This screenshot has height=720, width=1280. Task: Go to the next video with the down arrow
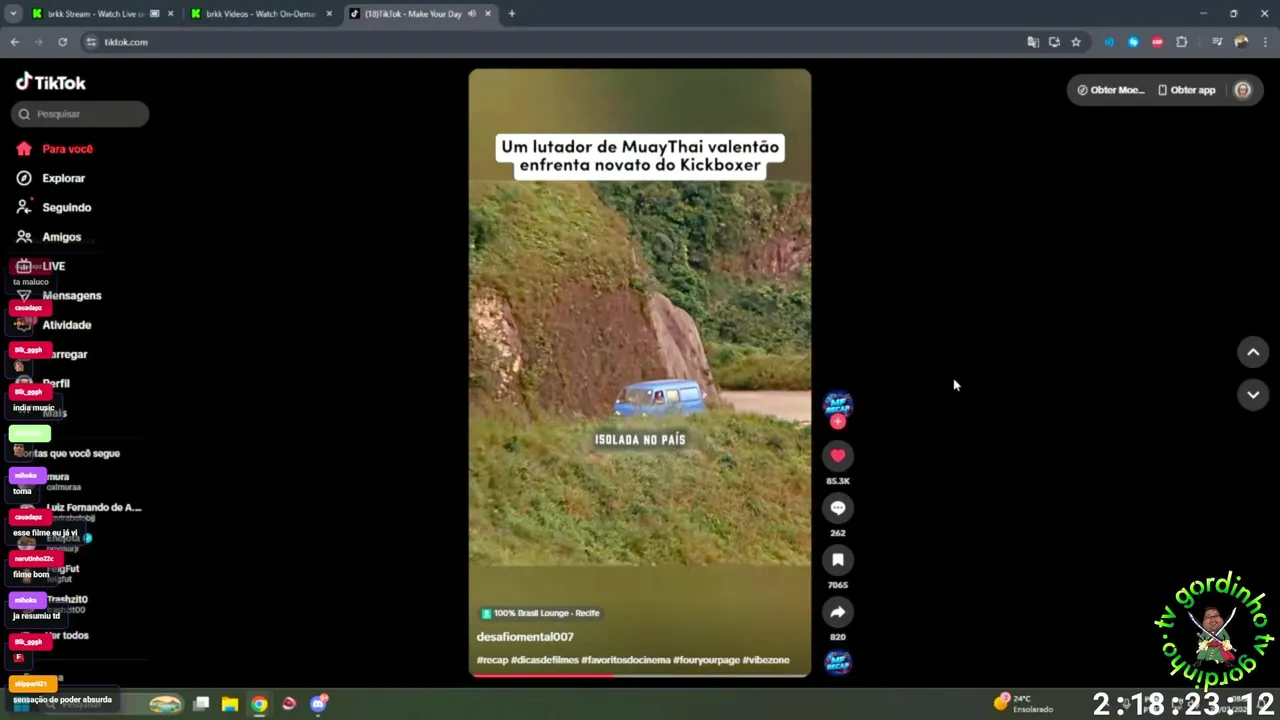click(x=1253, y=395)
